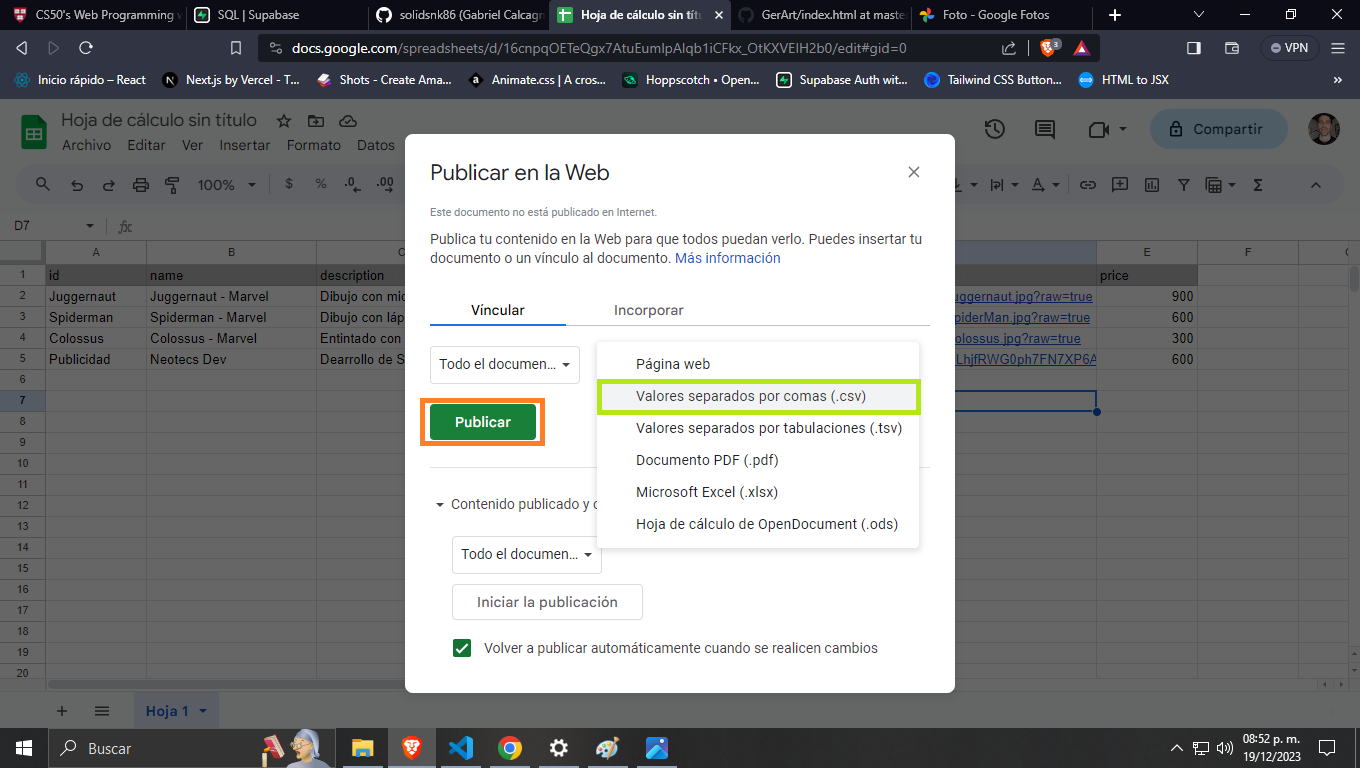Open the Meet camera dropdown arrow

coord(1123,129)
